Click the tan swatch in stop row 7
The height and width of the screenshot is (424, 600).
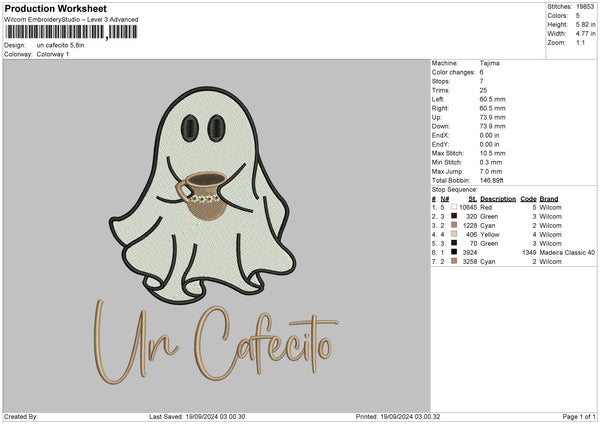click(453, 261)
